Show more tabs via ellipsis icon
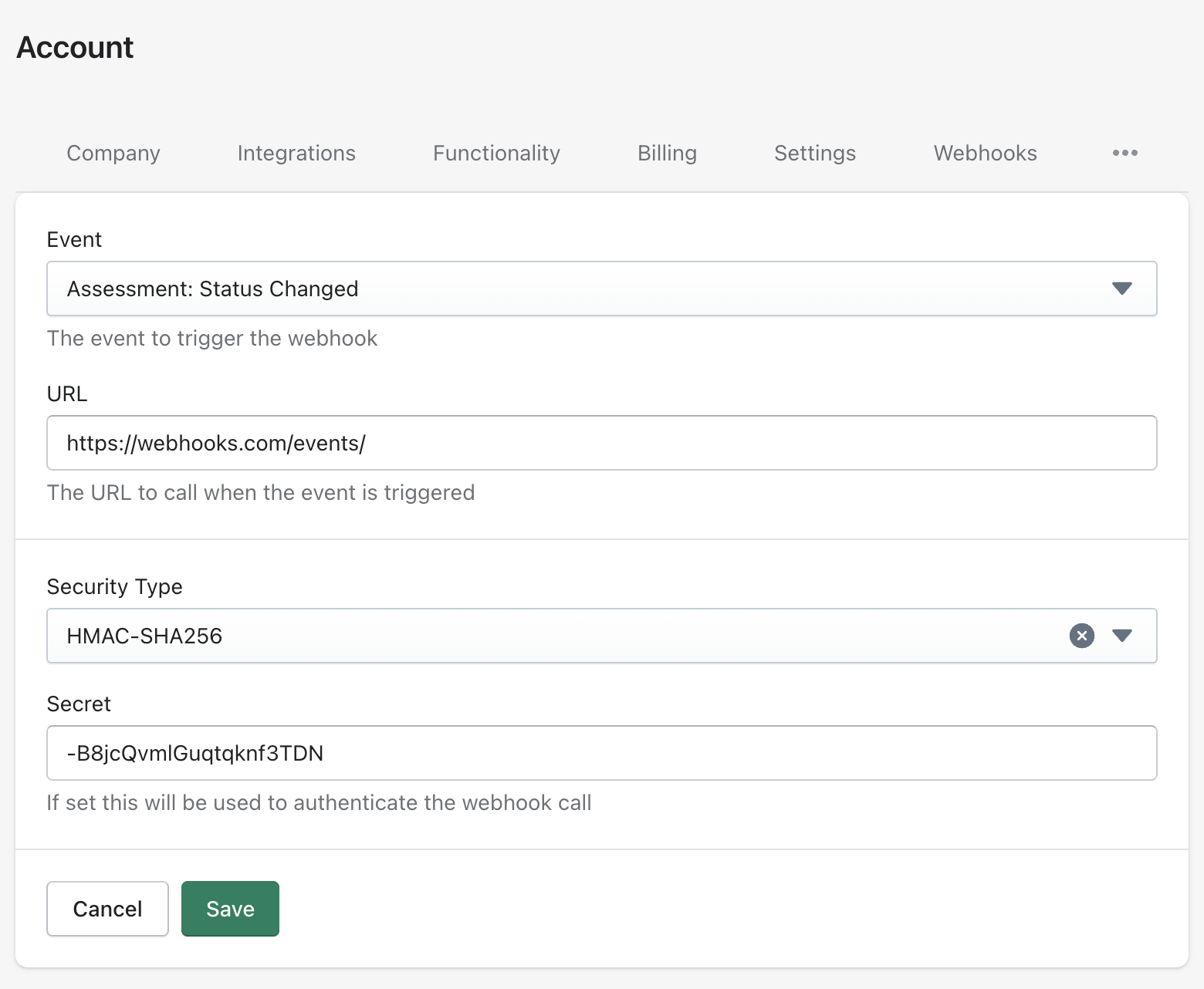This screenshot has height=989, width=1204. coord(1125,154)
